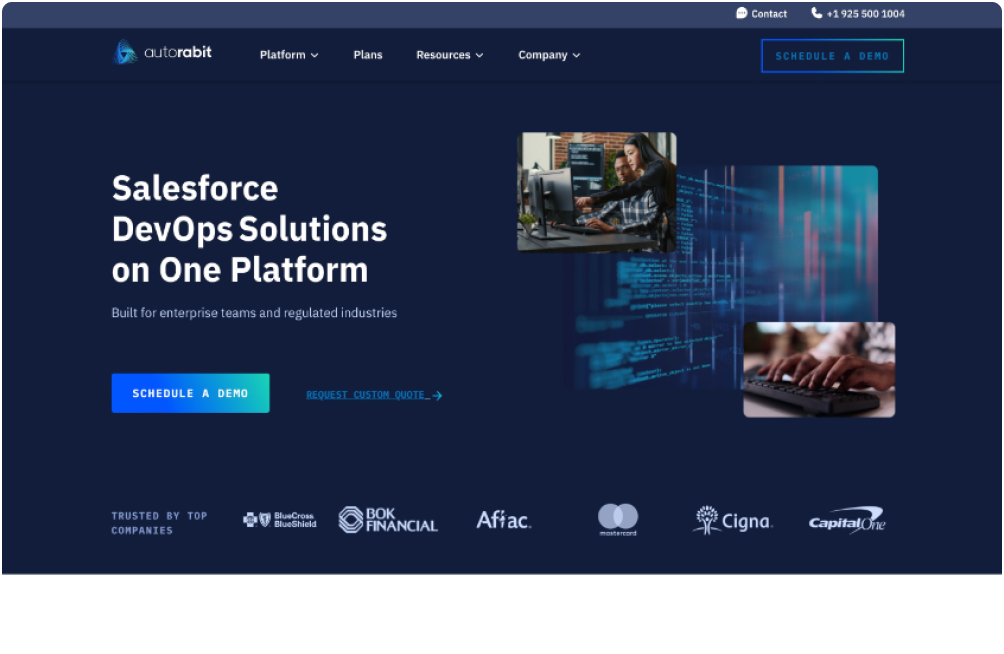Click the Capital One logo
The height and width of the screenshot is (654, 1004).
pyautogui.click(x=846, y=520)
